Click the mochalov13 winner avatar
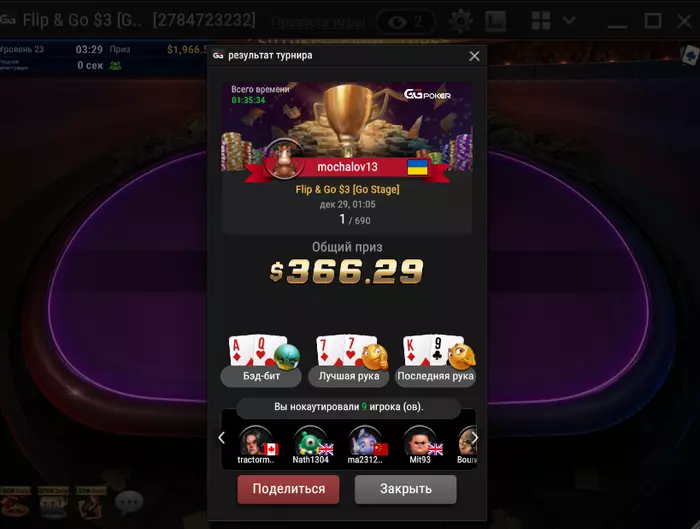Viewport: 700px width, 529px height. tap(284, 159)
